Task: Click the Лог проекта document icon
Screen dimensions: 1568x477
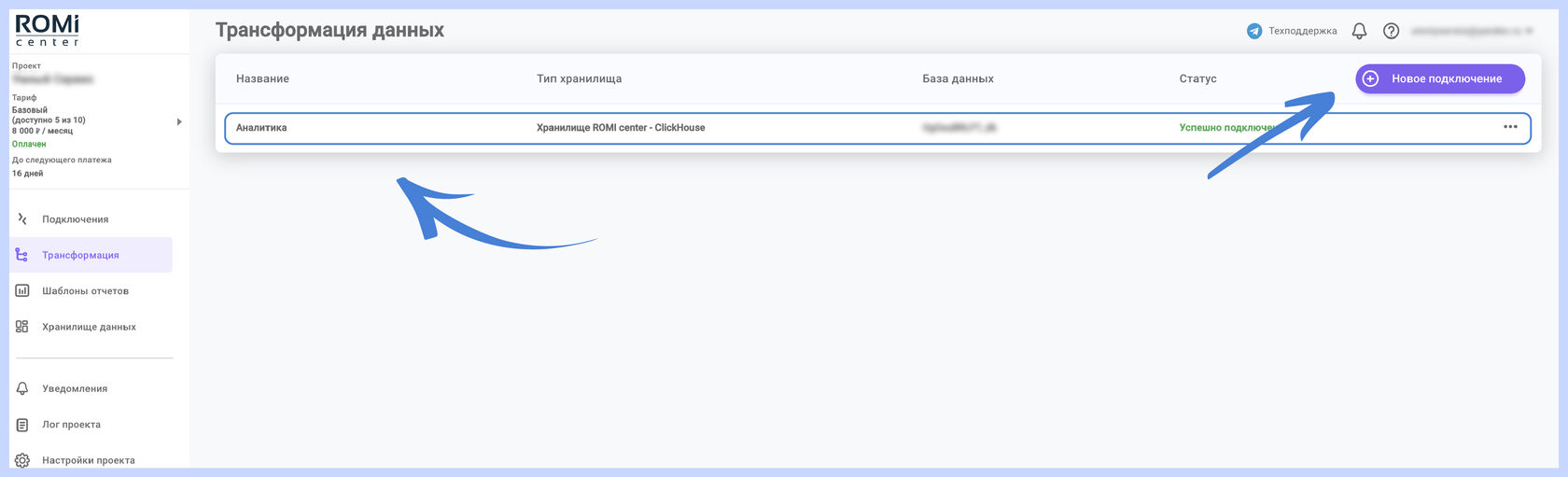Action: click(22, 425)
